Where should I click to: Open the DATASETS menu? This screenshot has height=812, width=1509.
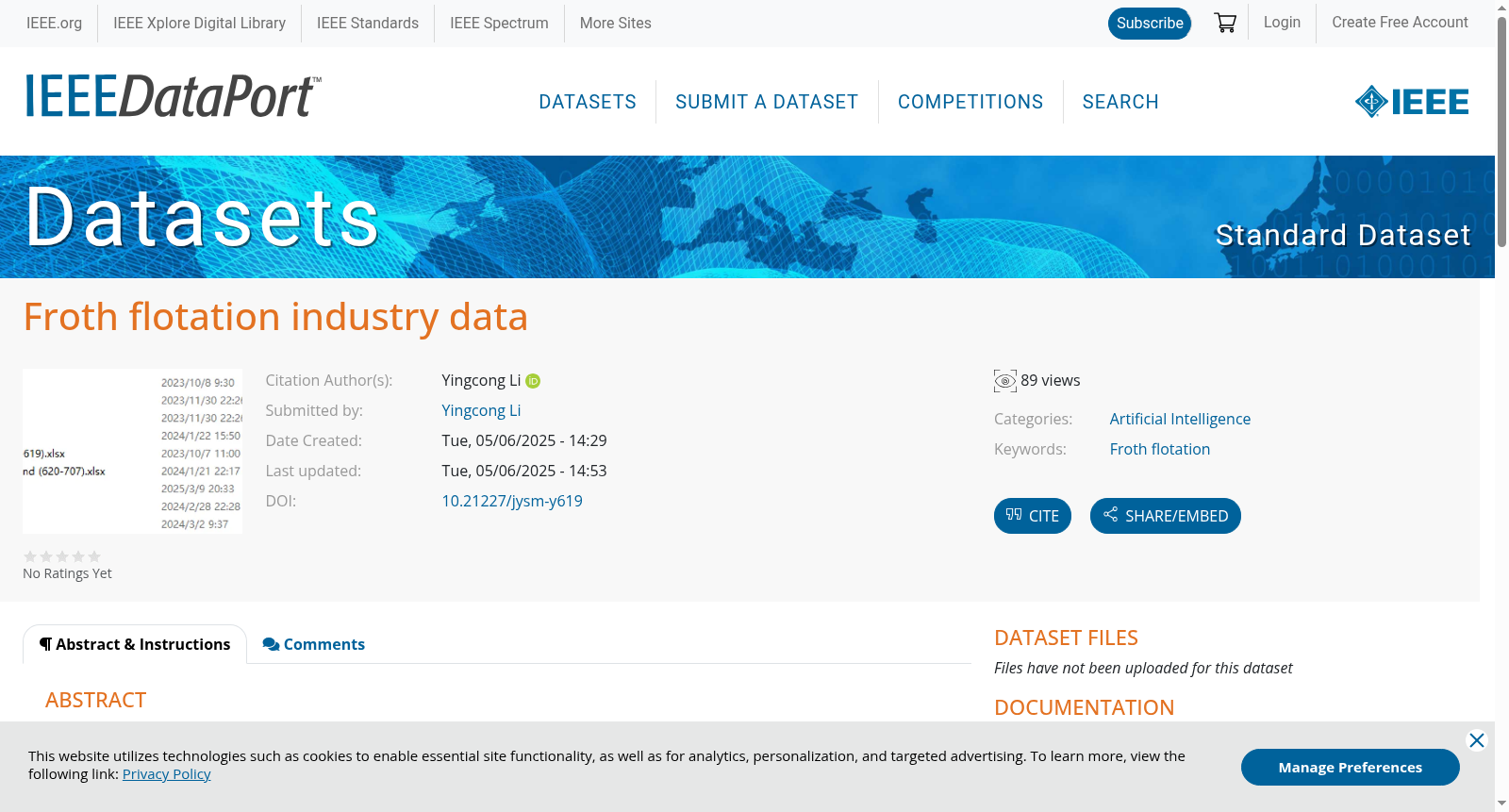(588, 102)
